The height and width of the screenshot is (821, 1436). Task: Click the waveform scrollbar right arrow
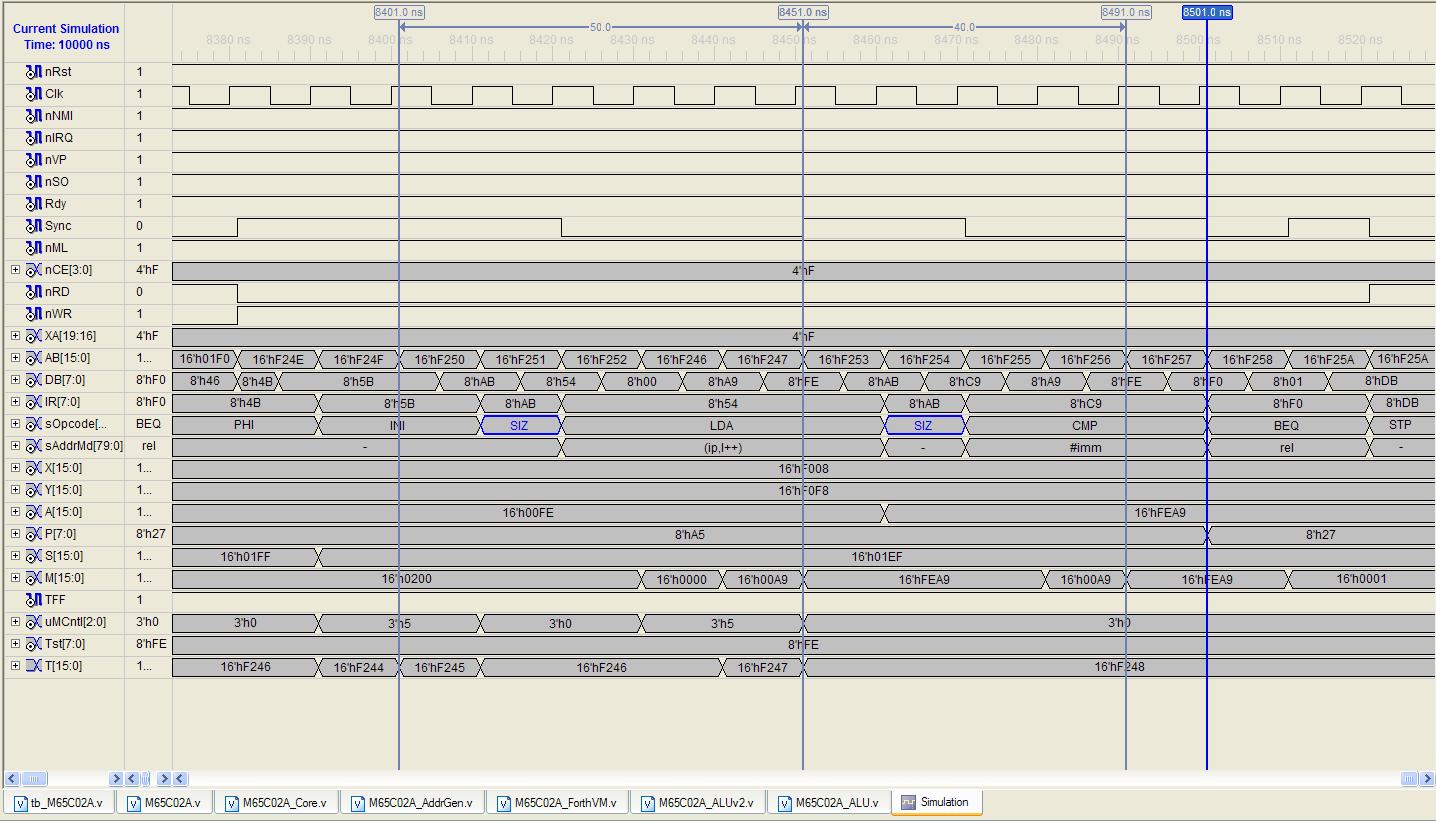click(x=1426, y=778)
